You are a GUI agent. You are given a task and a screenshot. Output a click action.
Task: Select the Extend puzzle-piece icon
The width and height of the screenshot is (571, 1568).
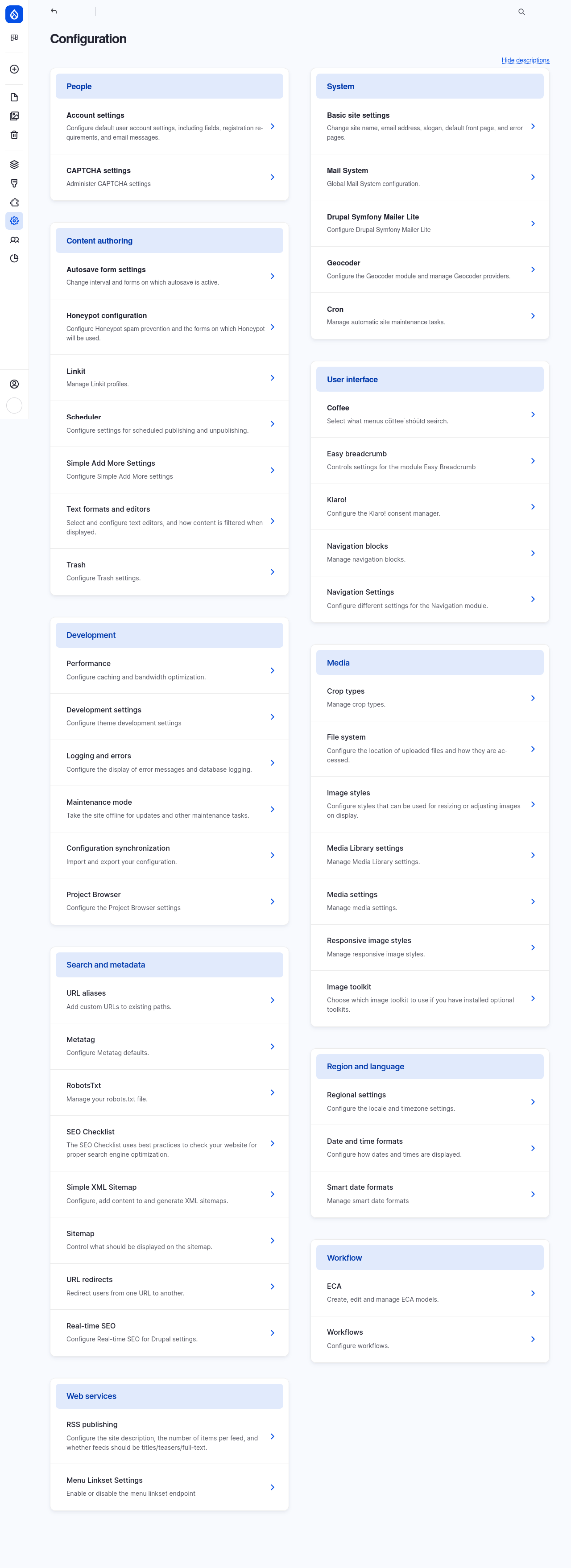tap(14, 202)
